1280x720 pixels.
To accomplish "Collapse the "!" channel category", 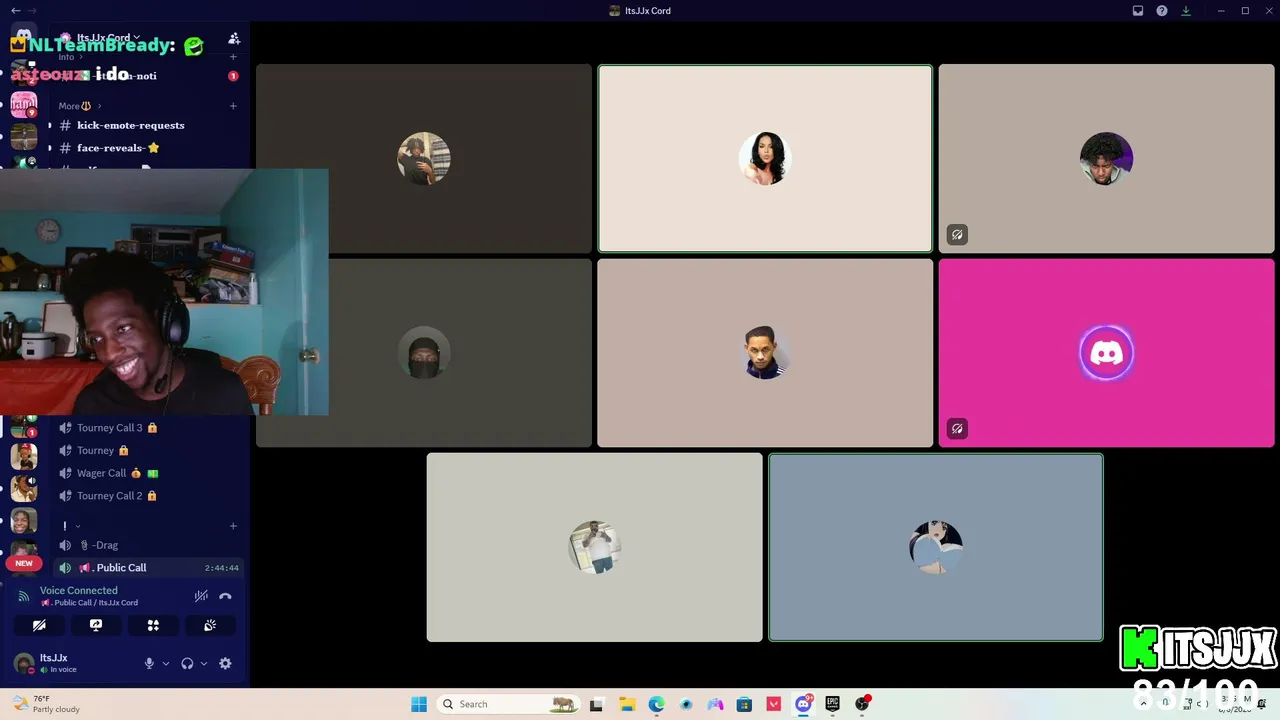I will tap(71, 526).
